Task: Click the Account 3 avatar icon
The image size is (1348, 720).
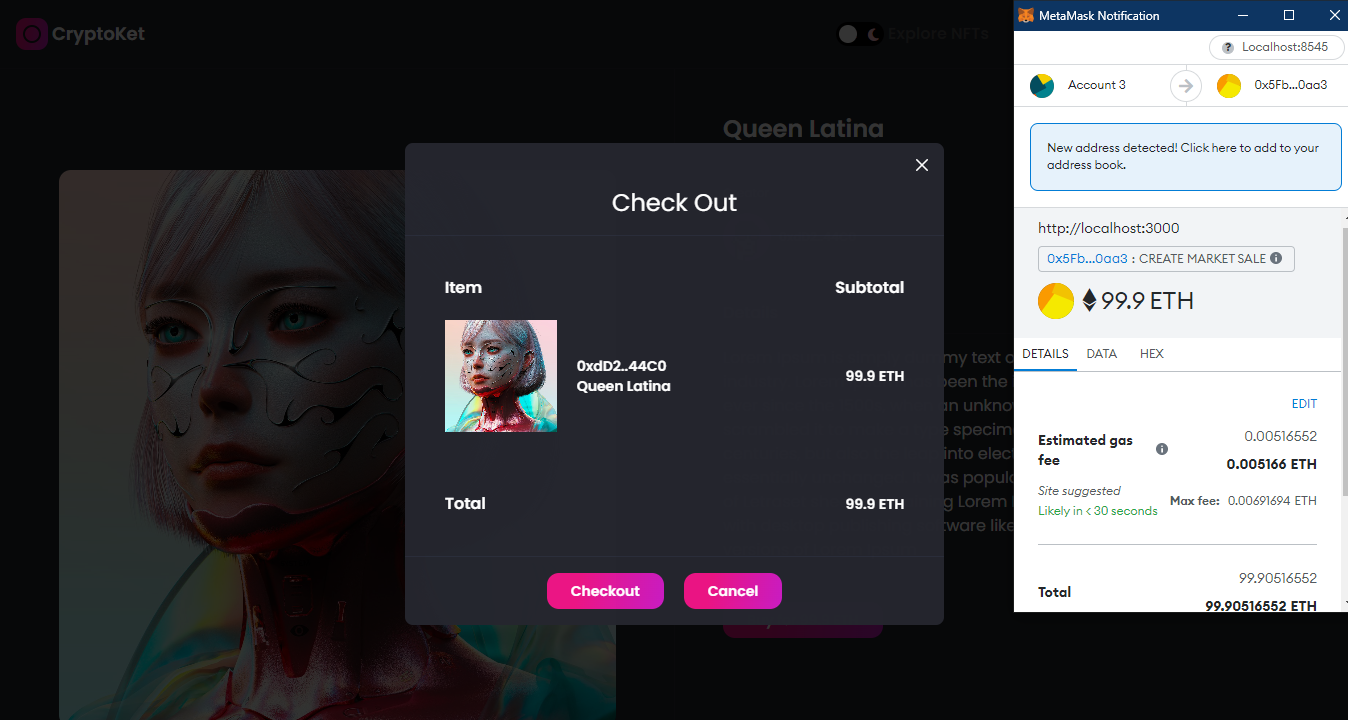Action: click(x=1042, y=86)
